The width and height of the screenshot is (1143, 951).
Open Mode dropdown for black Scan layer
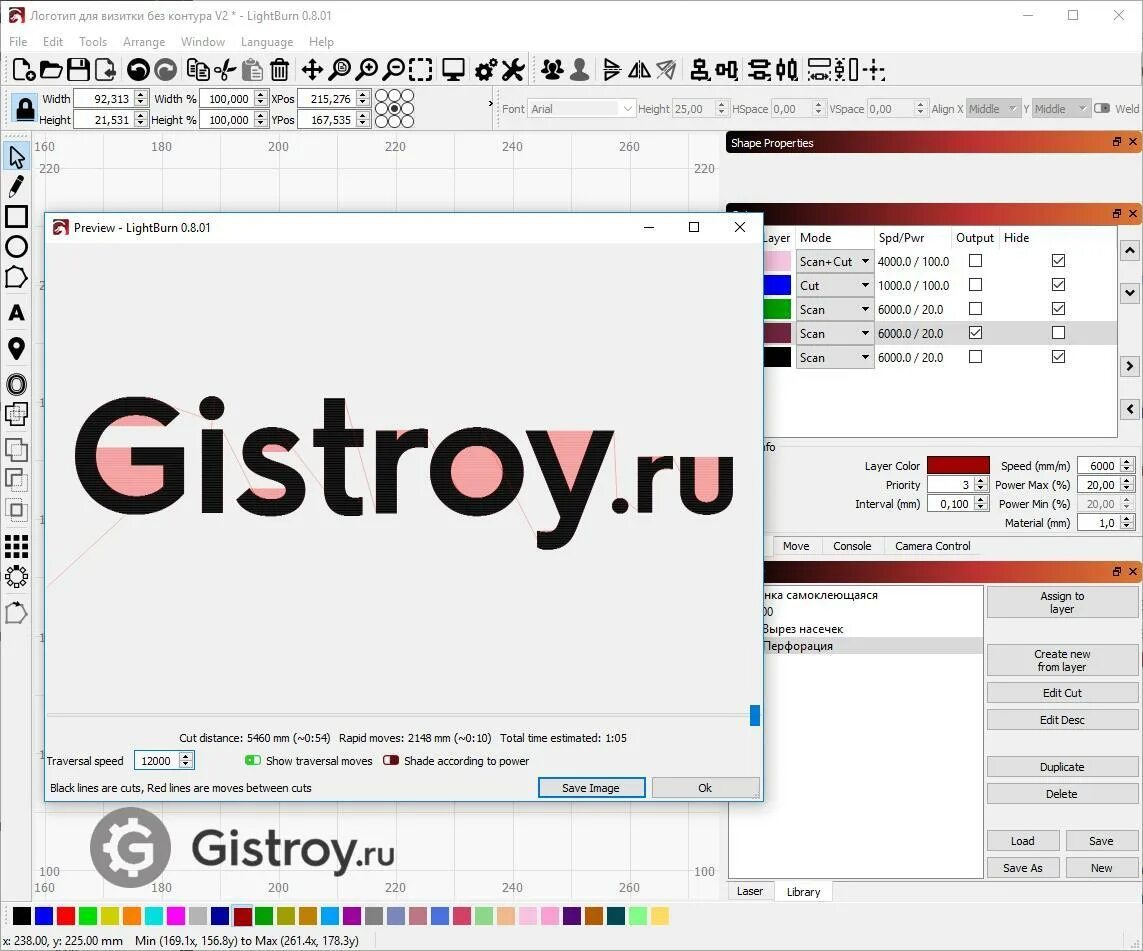[835, 357]
